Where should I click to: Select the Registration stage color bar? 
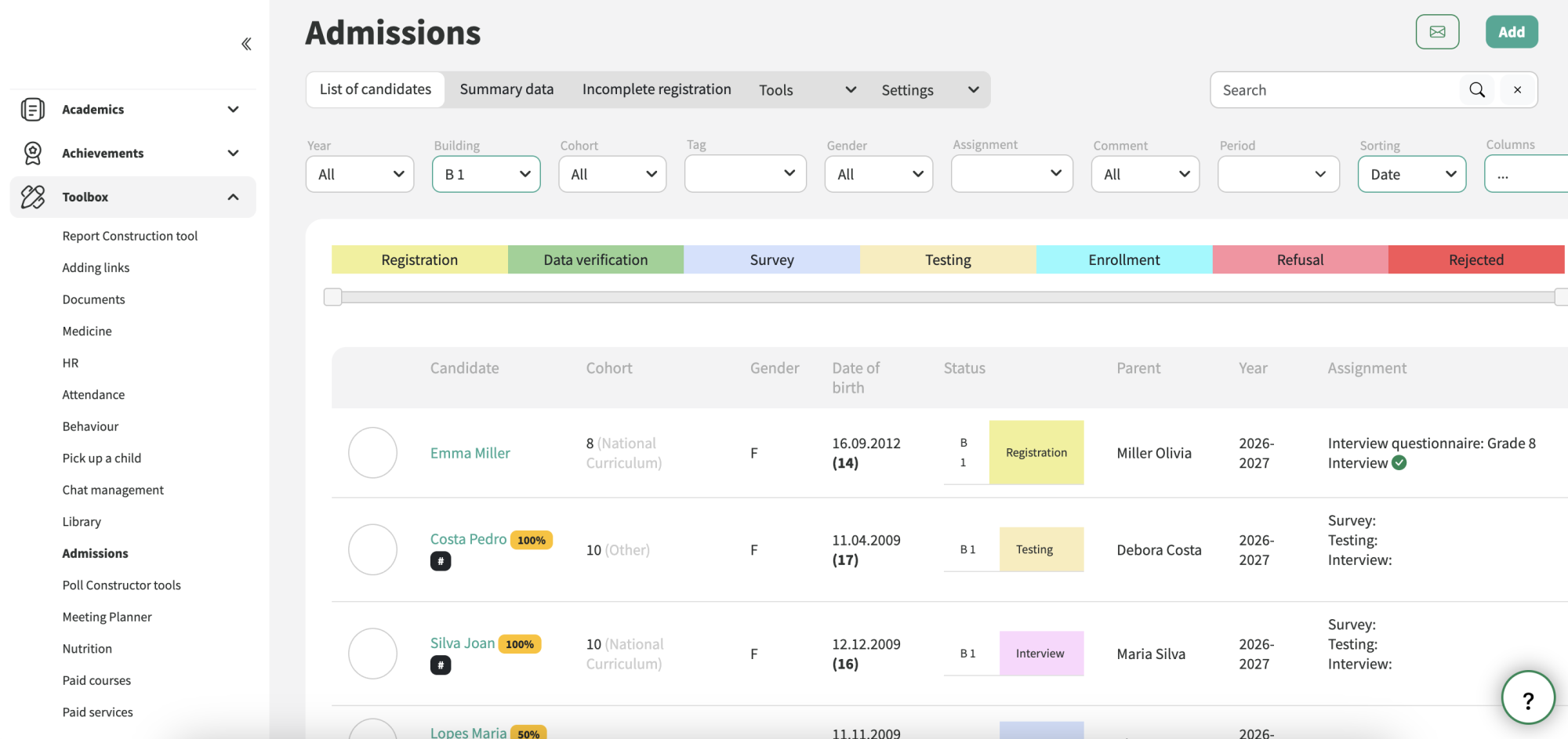click(x=419, y=259)
